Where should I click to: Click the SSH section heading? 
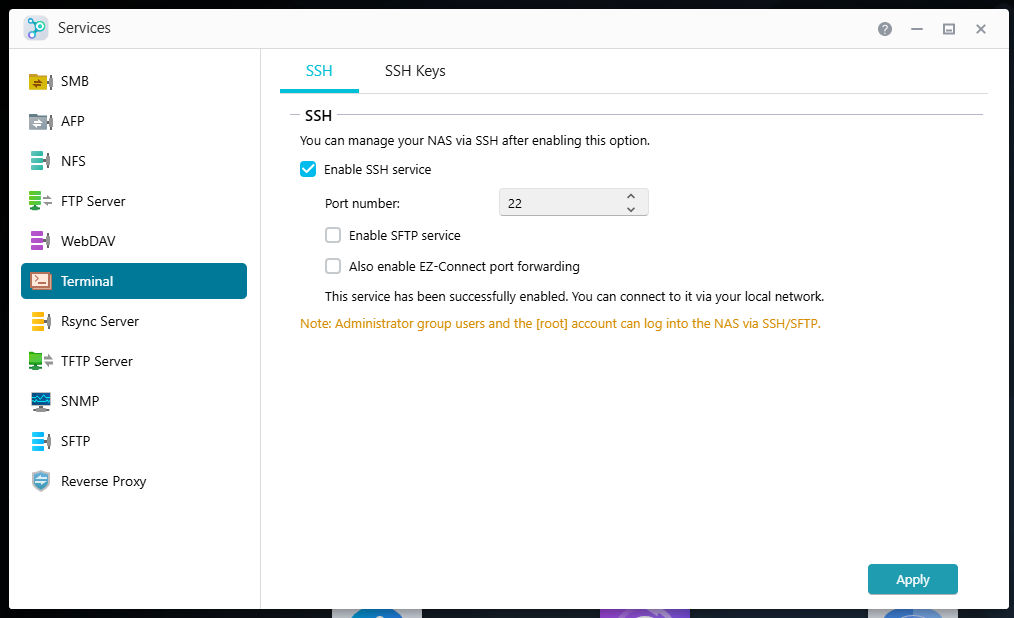318,116
